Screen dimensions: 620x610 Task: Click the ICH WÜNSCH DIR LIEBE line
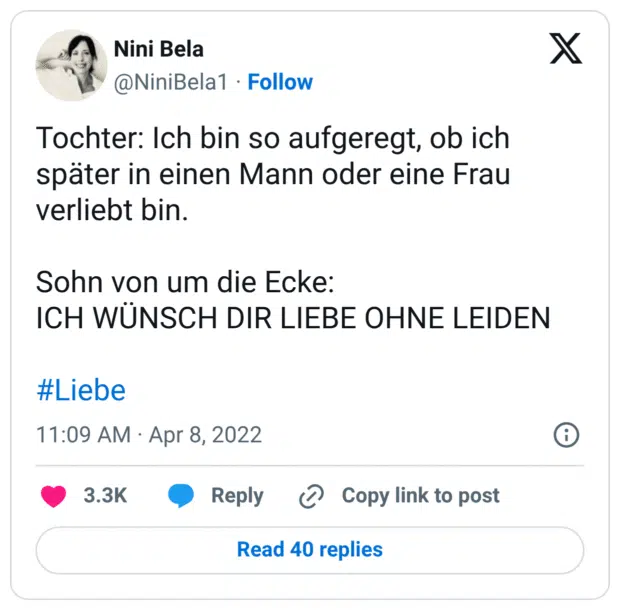(293, 318)
